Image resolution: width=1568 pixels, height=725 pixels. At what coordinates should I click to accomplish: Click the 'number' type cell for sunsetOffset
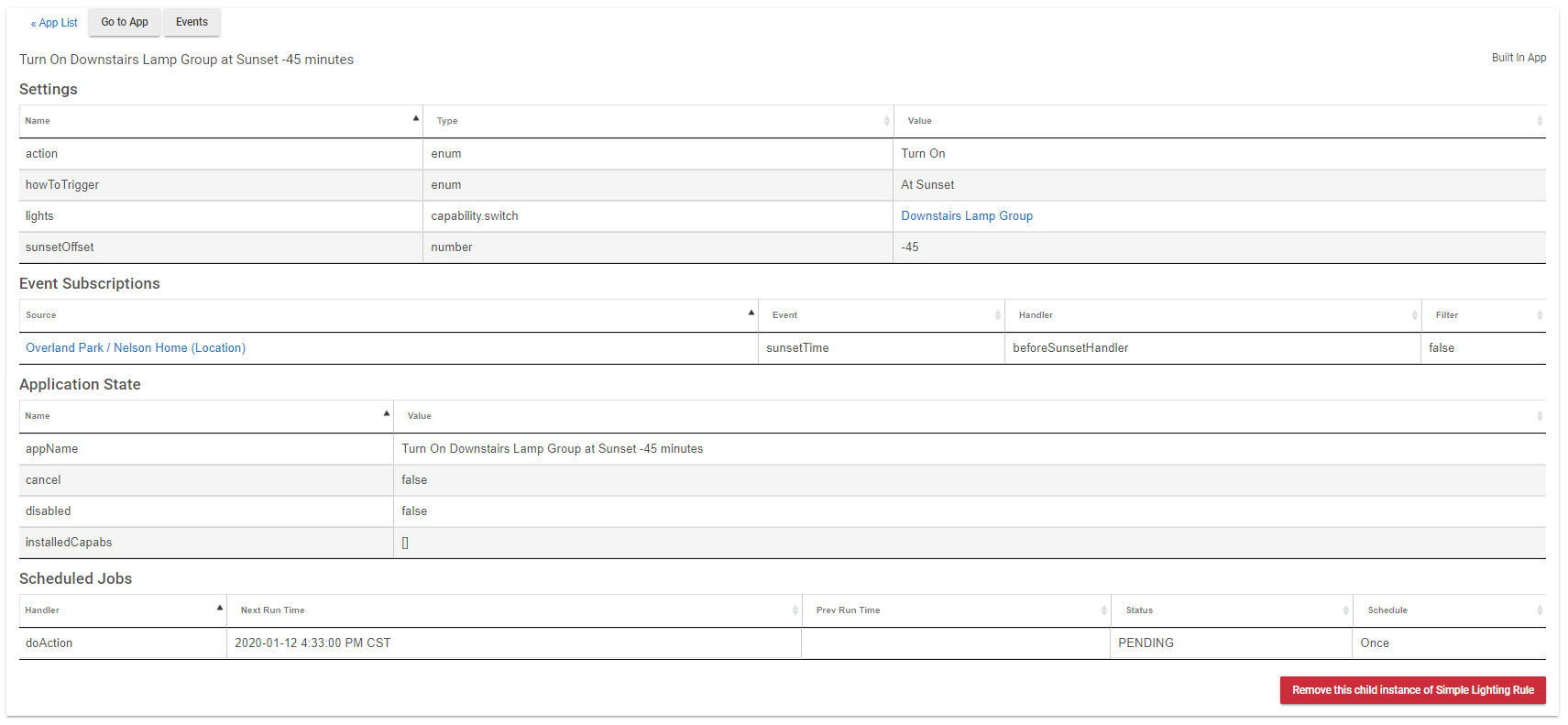[x=658, y=247]
